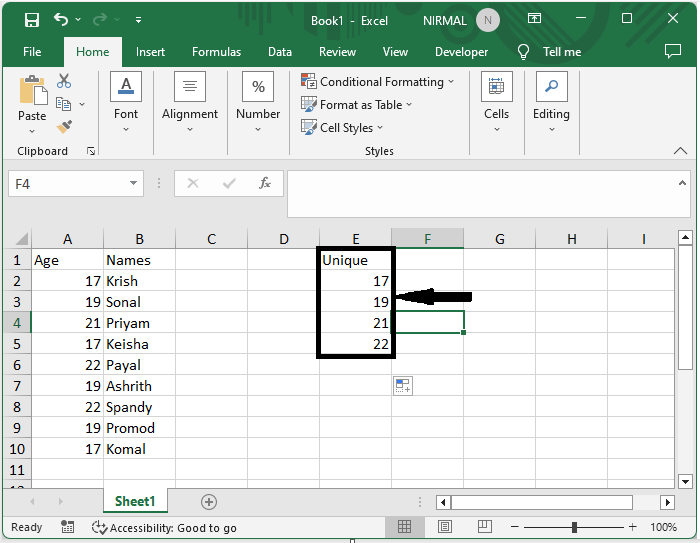Image resolution: width=700 pixels, height=543 pixels.
Task: Switch to the Insert tab
Action: click(x=150, y=52)
